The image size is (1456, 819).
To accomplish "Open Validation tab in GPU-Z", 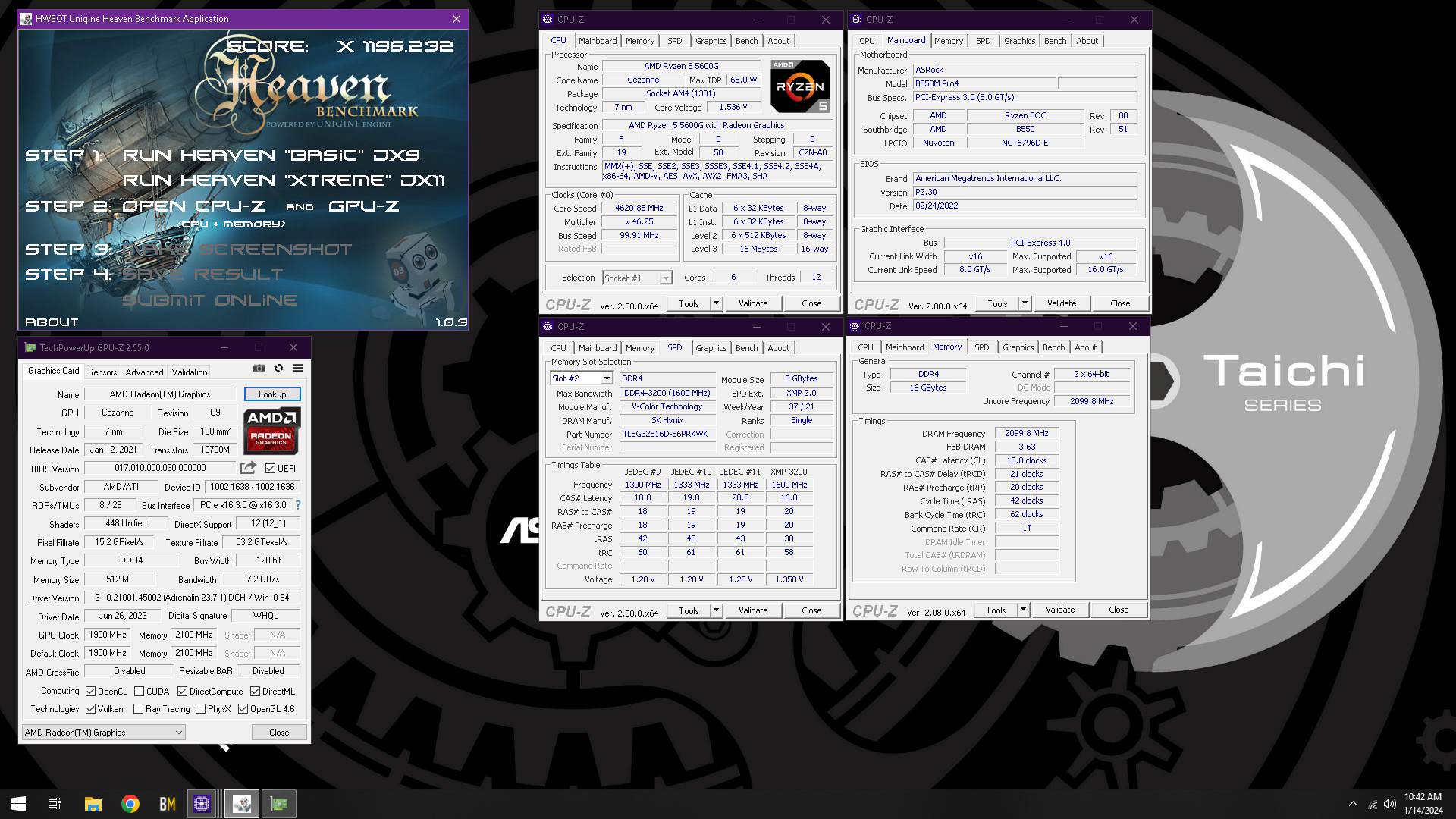I will coord(190,372).
